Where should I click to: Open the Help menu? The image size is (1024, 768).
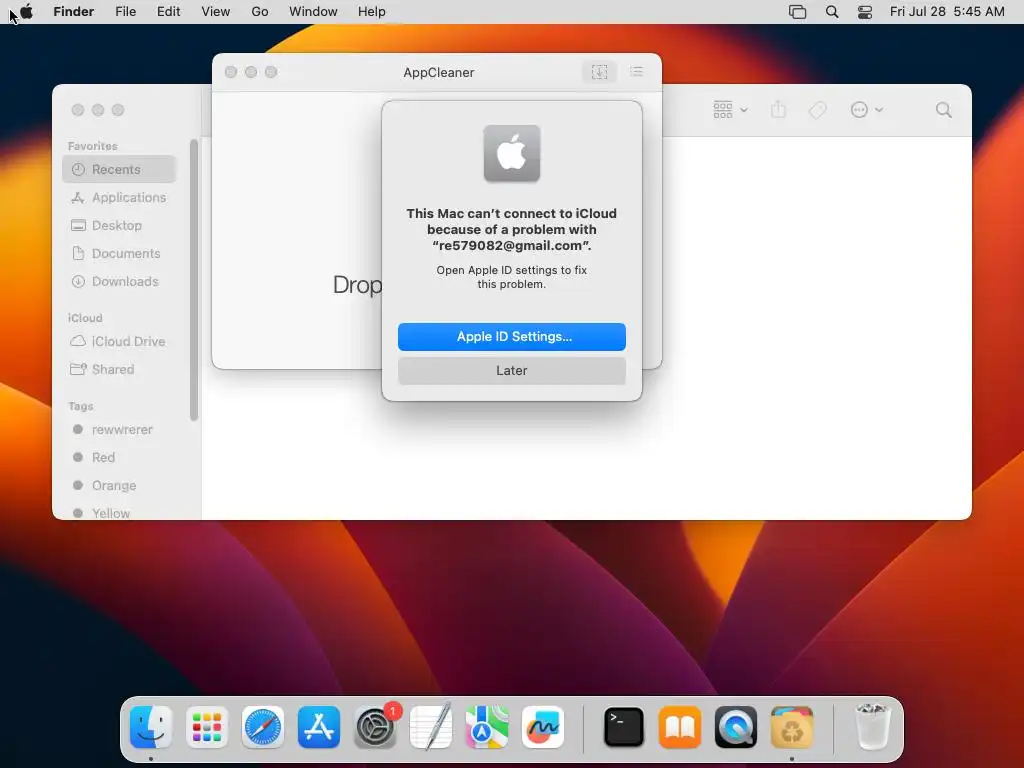[x=372, y=11]
